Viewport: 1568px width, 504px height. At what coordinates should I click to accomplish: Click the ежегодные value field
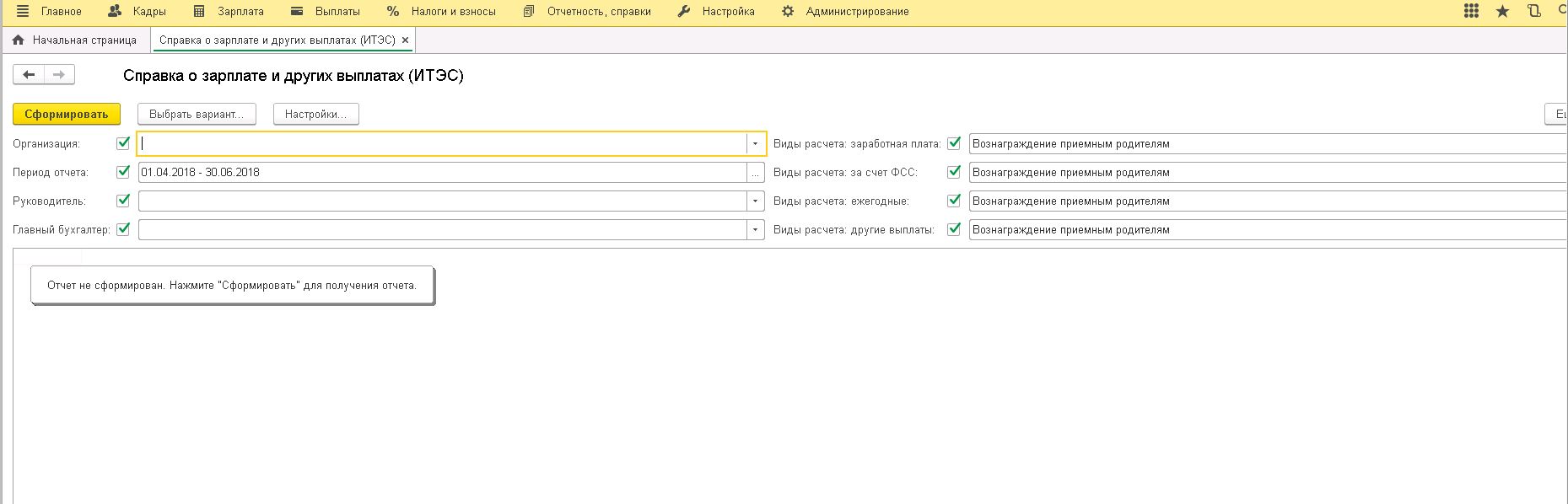tap(1268, 201)
